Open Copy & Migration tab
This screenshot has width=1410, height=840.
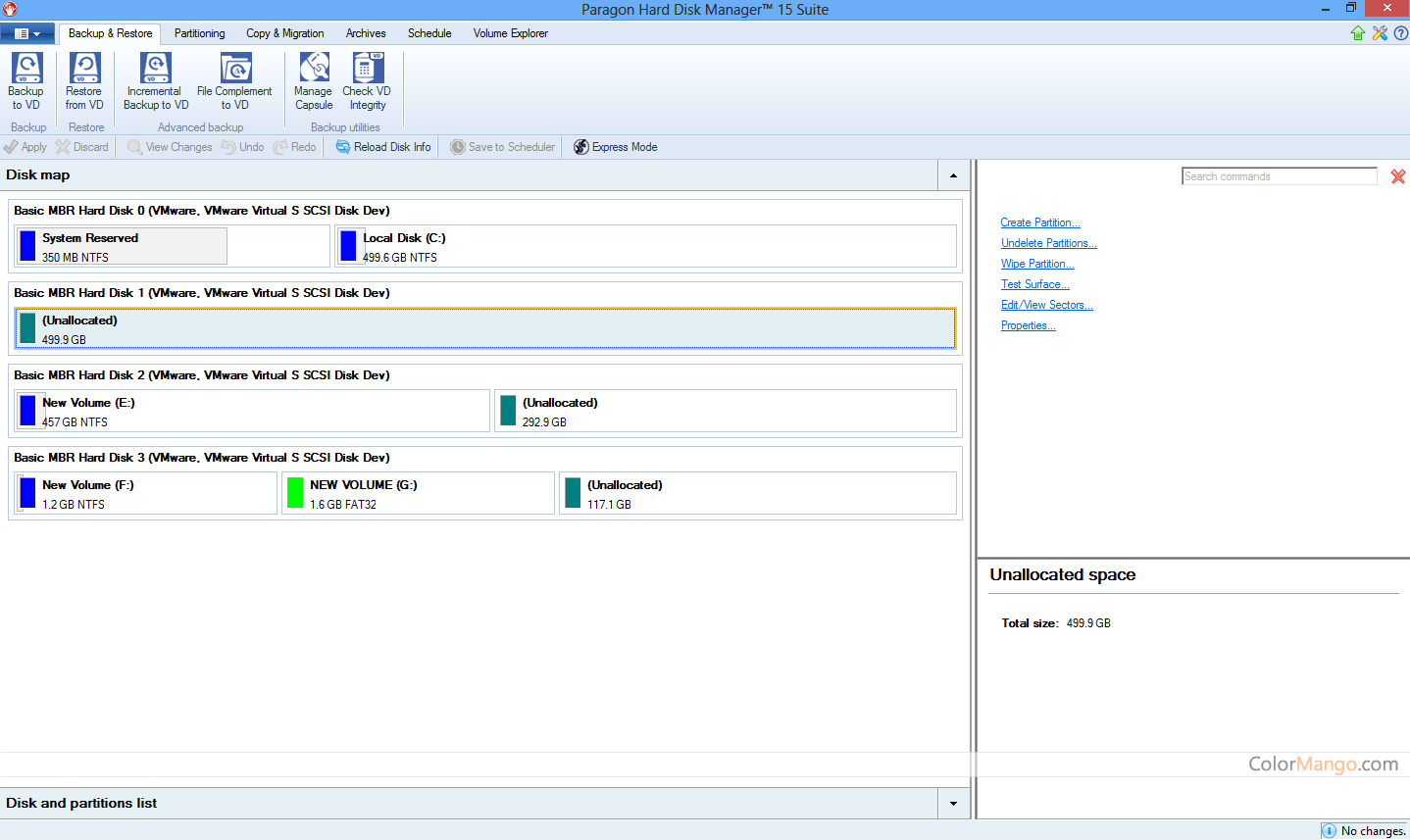tap(285, 33)
